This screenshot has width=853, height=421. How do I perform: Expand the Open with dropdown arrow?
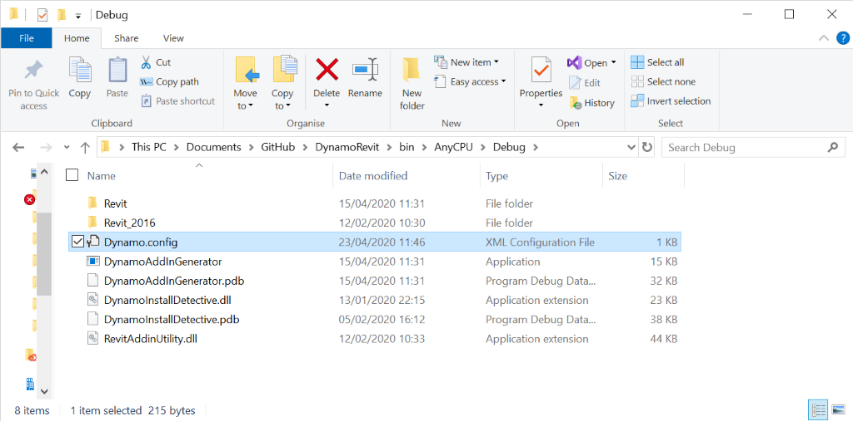[614, 63]
